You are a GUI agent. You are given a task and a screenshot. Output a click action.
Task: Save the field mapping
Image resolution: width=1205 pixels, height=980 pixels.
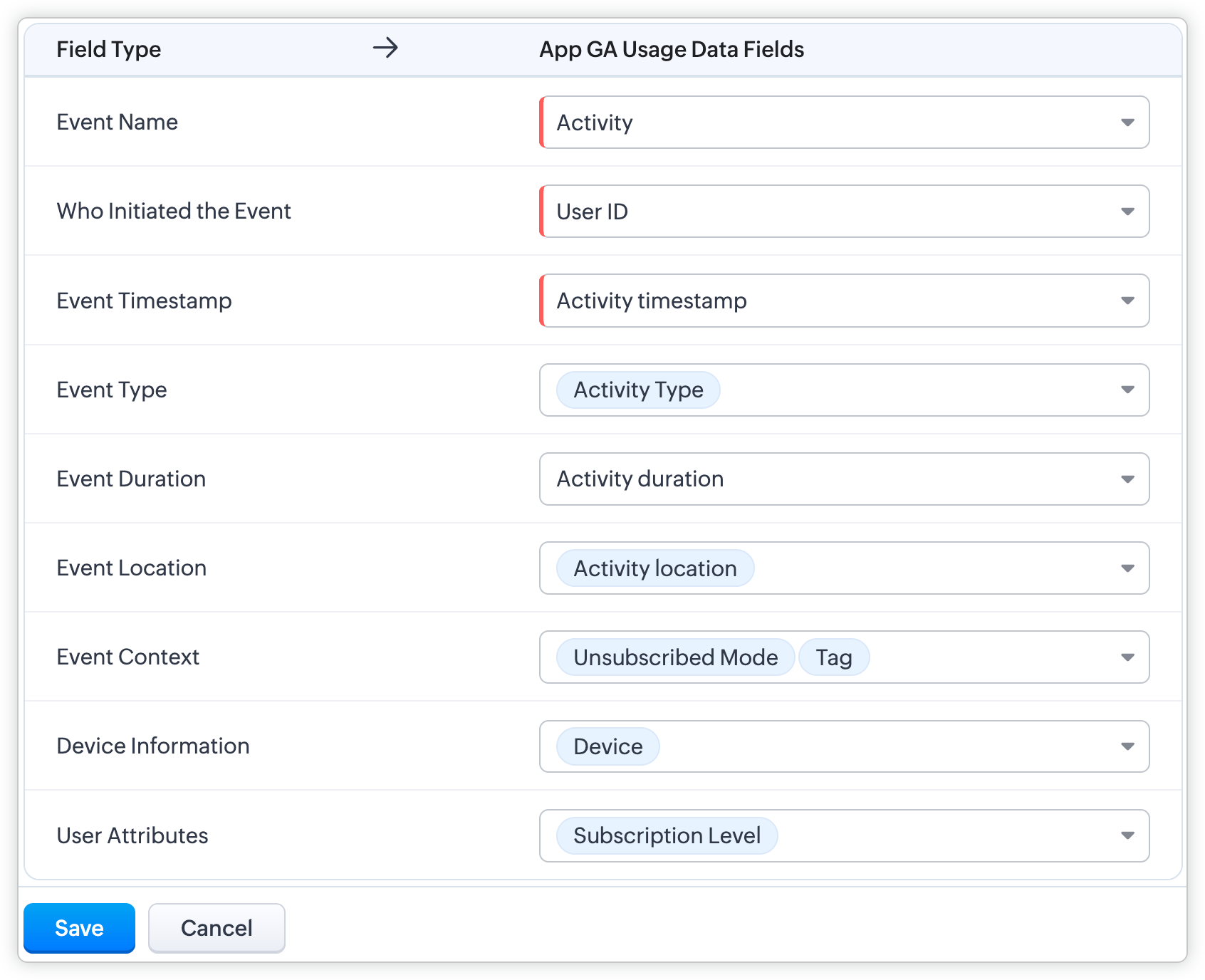pos(79,928)
